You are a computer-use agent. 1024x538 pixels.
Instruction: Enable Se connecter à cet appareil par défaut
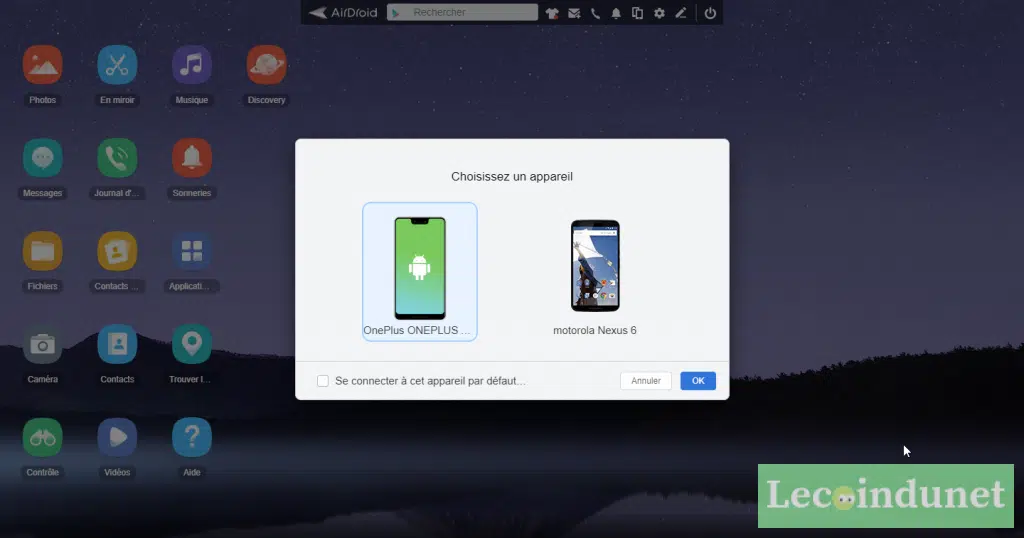click(x=323, y=381)
